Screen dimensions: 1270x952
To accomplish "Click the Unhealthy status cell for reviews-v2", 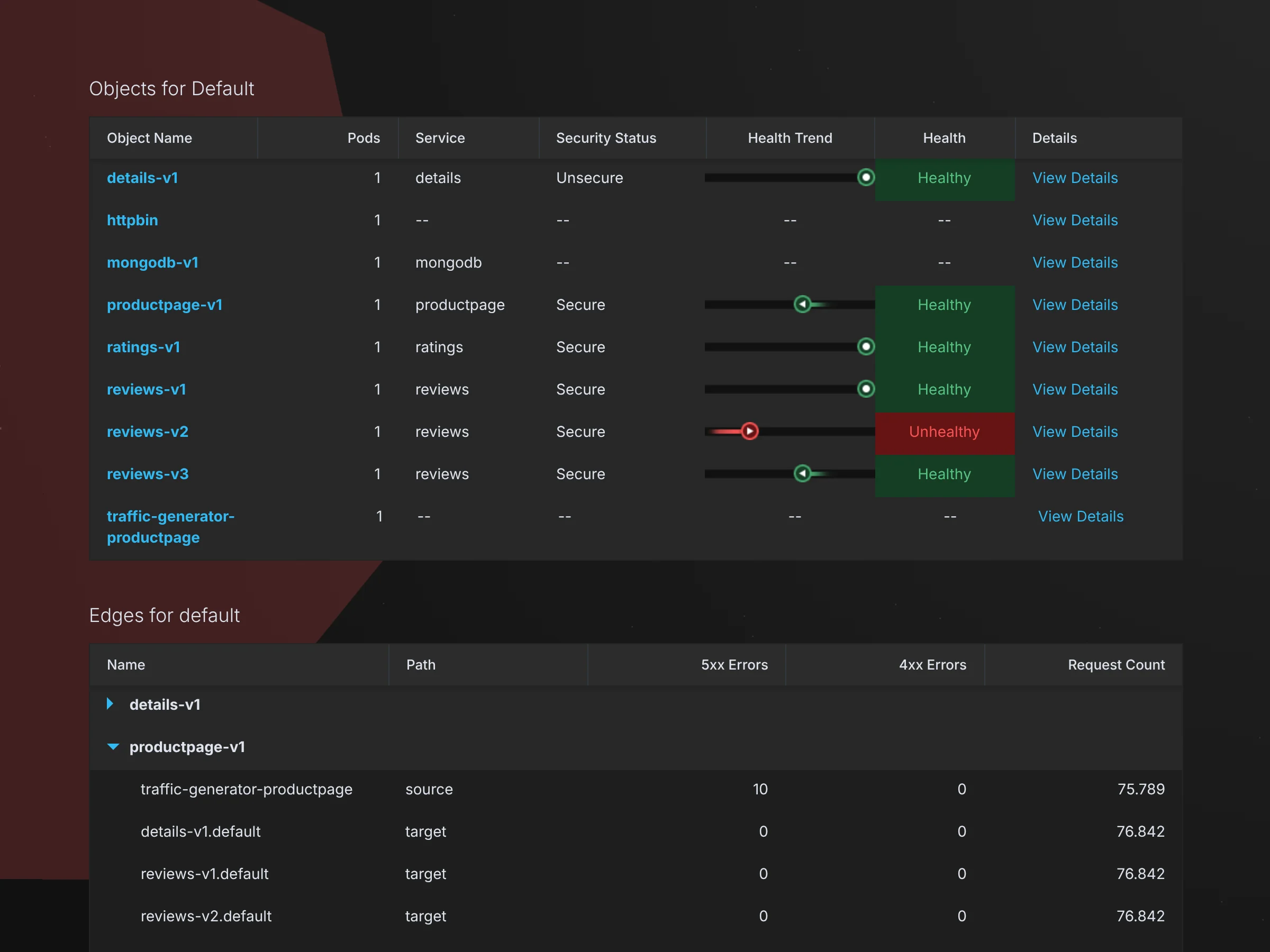I will [945, 433].
